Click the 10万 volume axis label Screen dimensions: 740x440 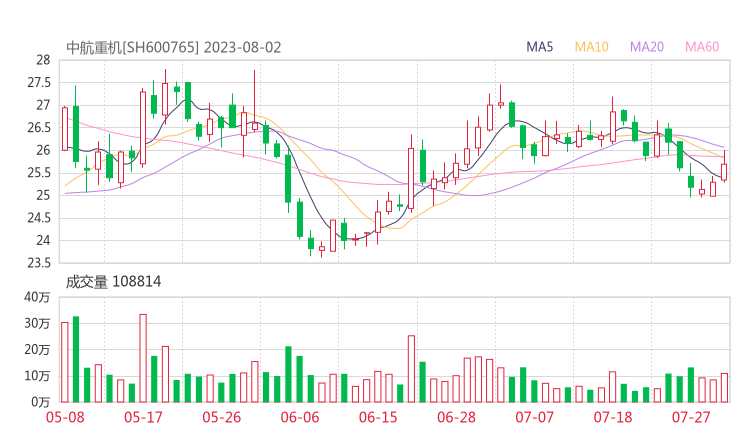[x=37, y=376]
